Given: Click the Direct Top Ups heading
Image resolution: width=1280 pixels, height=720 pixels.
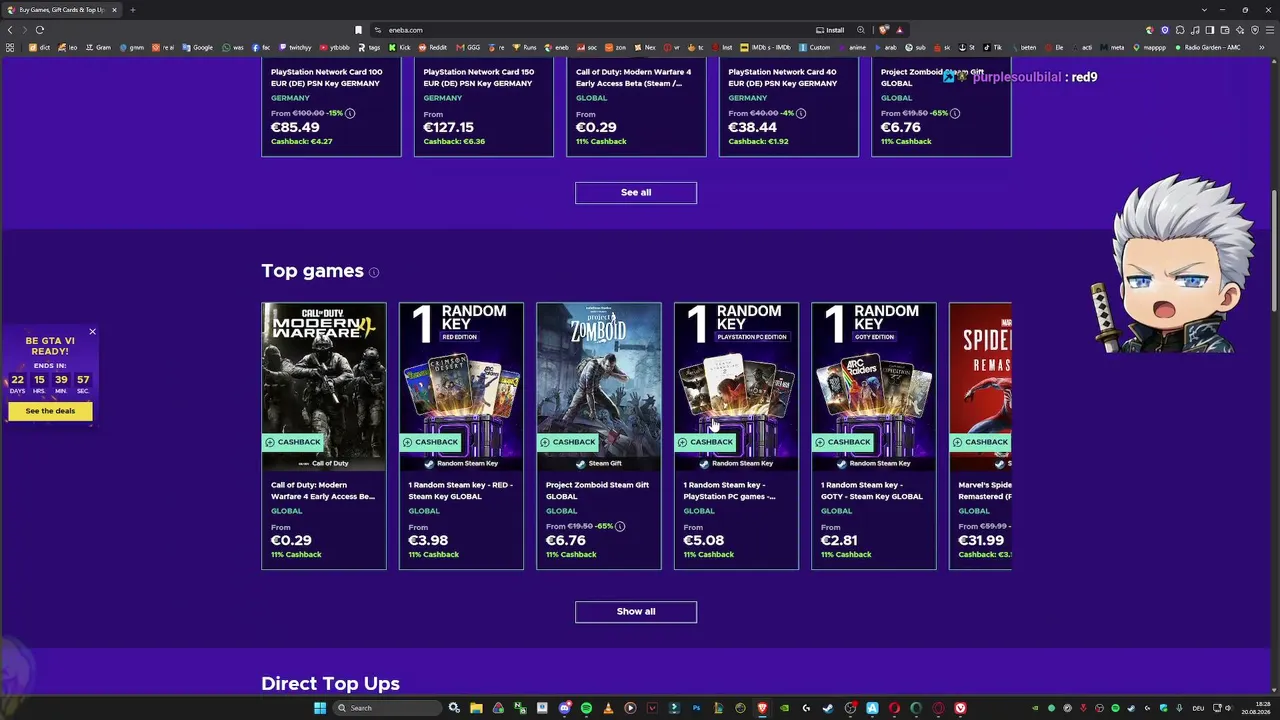Looking at the screenshot, I should pyautogui.click(x=330, y=684).
